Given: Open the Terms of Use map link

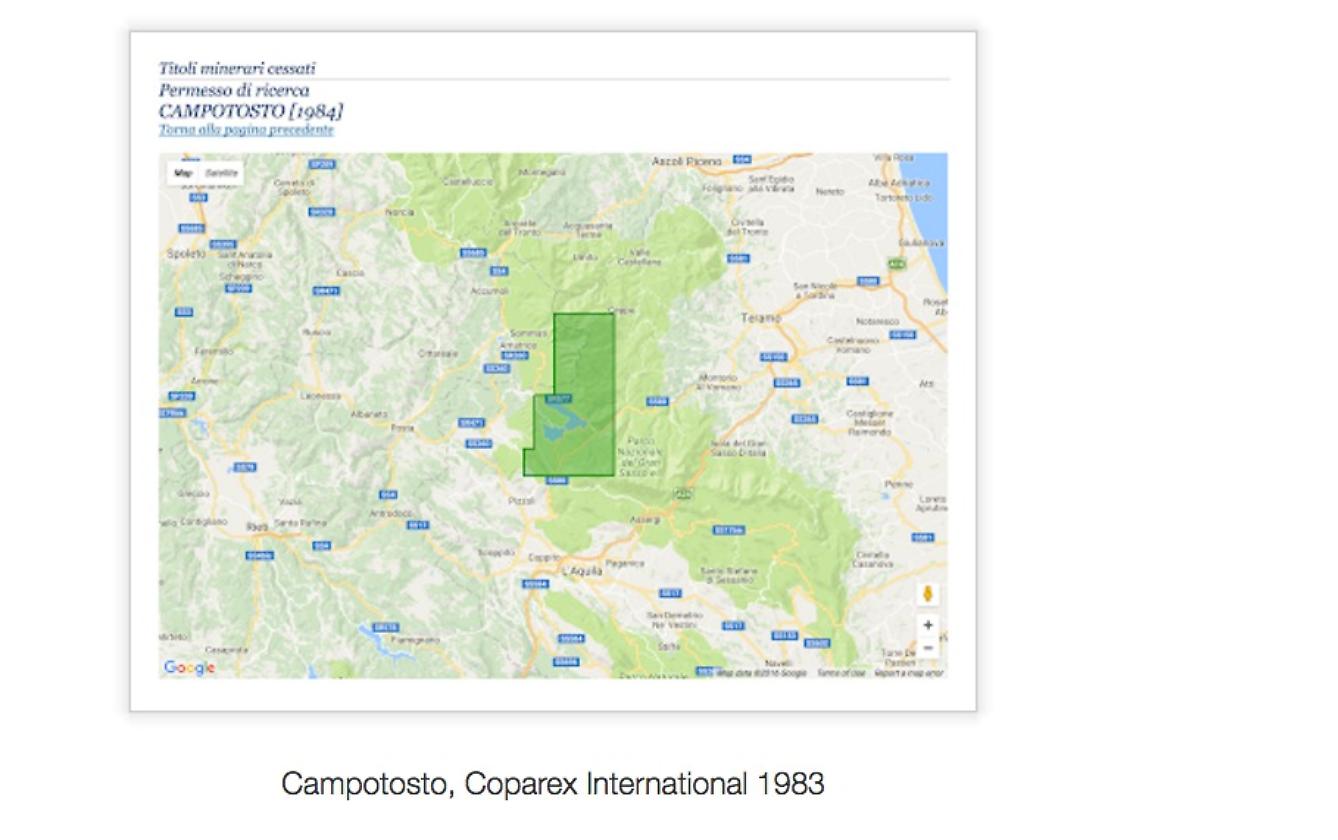Looking at the screenshot, I should click(x=840, y=673).
